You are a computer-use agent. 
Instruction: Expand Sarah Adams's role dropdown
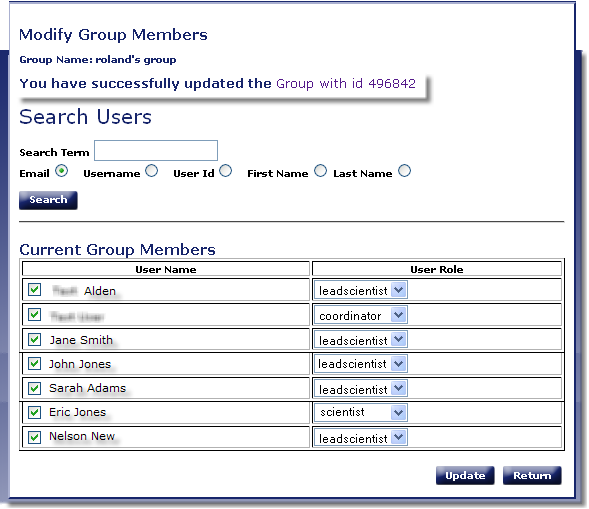coord(361,389)
